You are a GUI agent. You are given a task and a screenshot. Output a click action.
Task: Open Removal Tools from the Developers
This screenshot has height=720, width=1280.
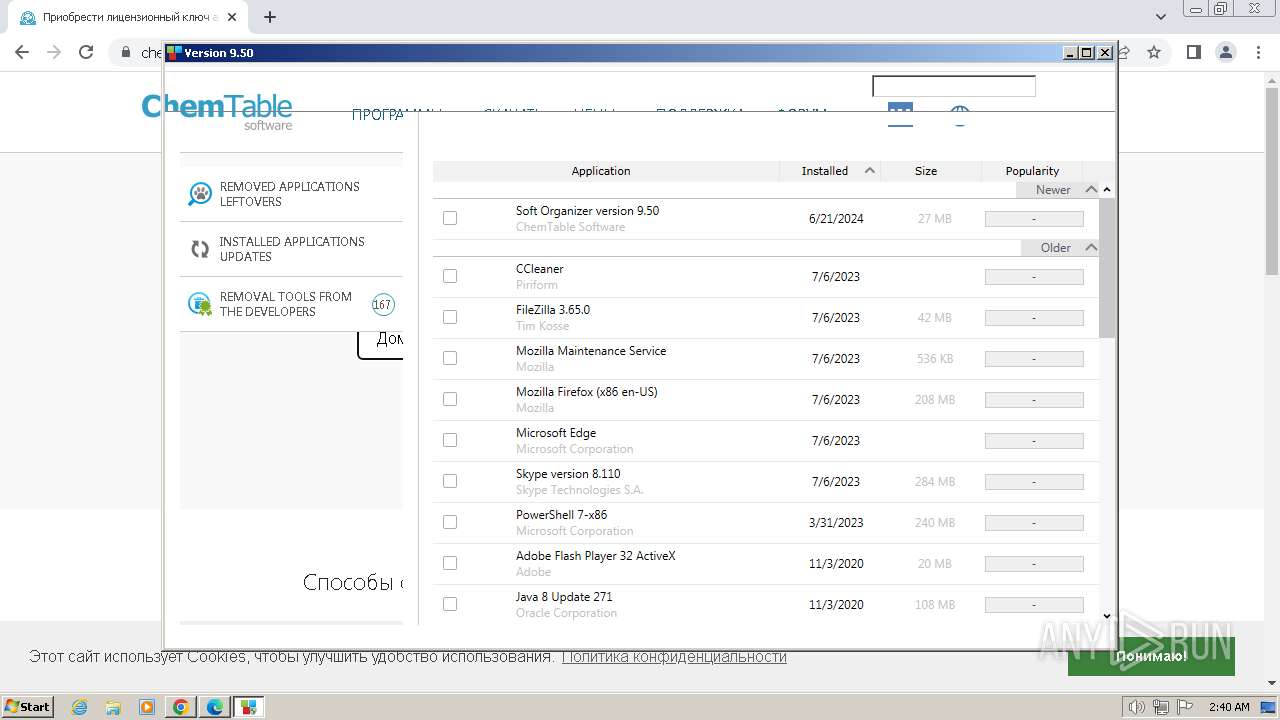[291, 304]
